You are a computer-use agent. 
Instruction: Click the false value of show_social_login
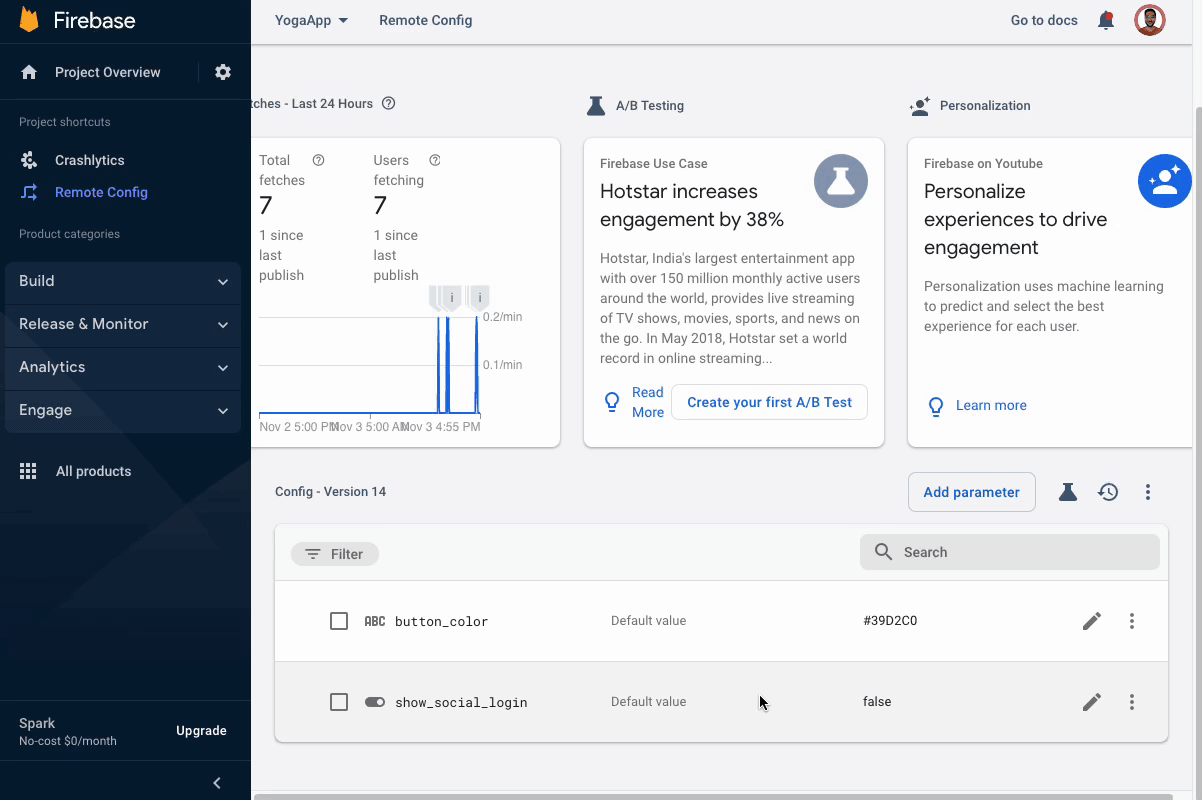[877, 702]
